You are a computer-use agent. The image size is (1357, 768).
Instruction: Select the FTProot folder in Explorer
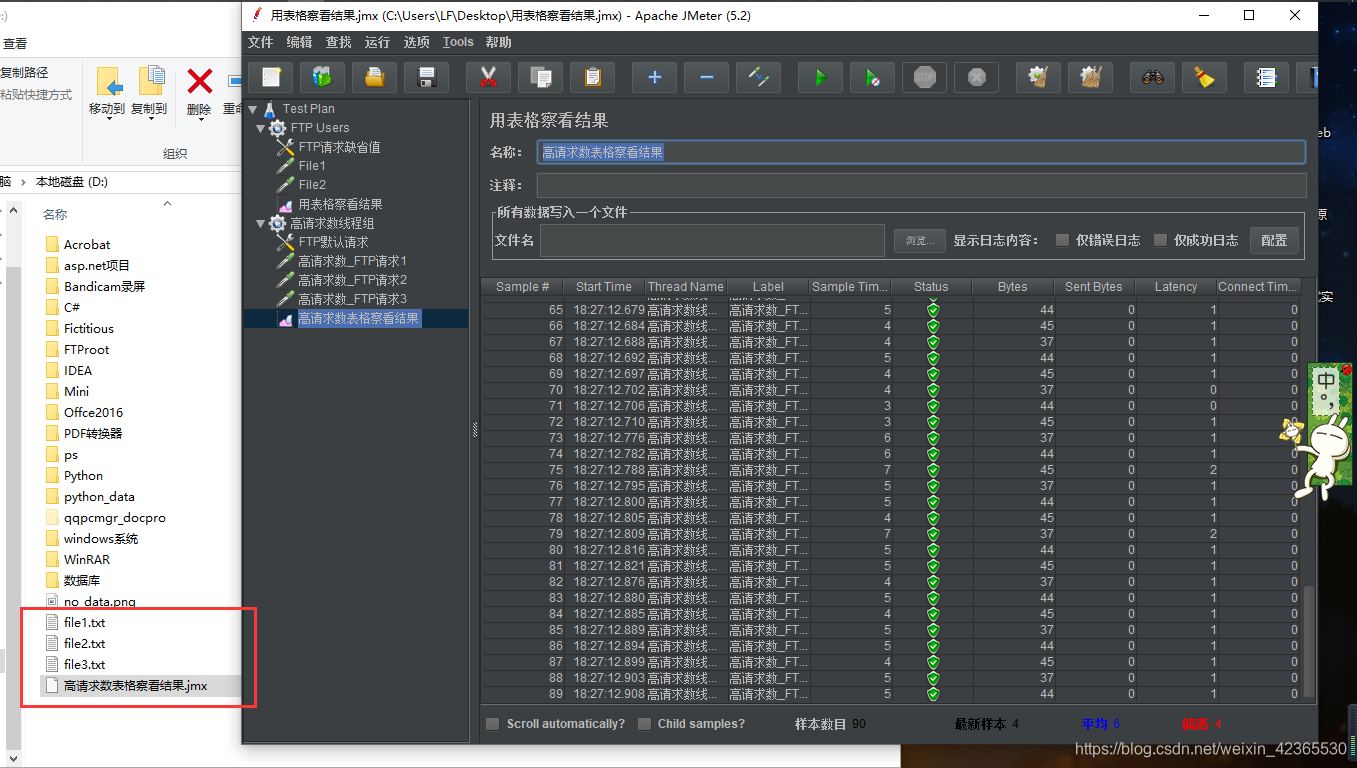tap(86, 350)
